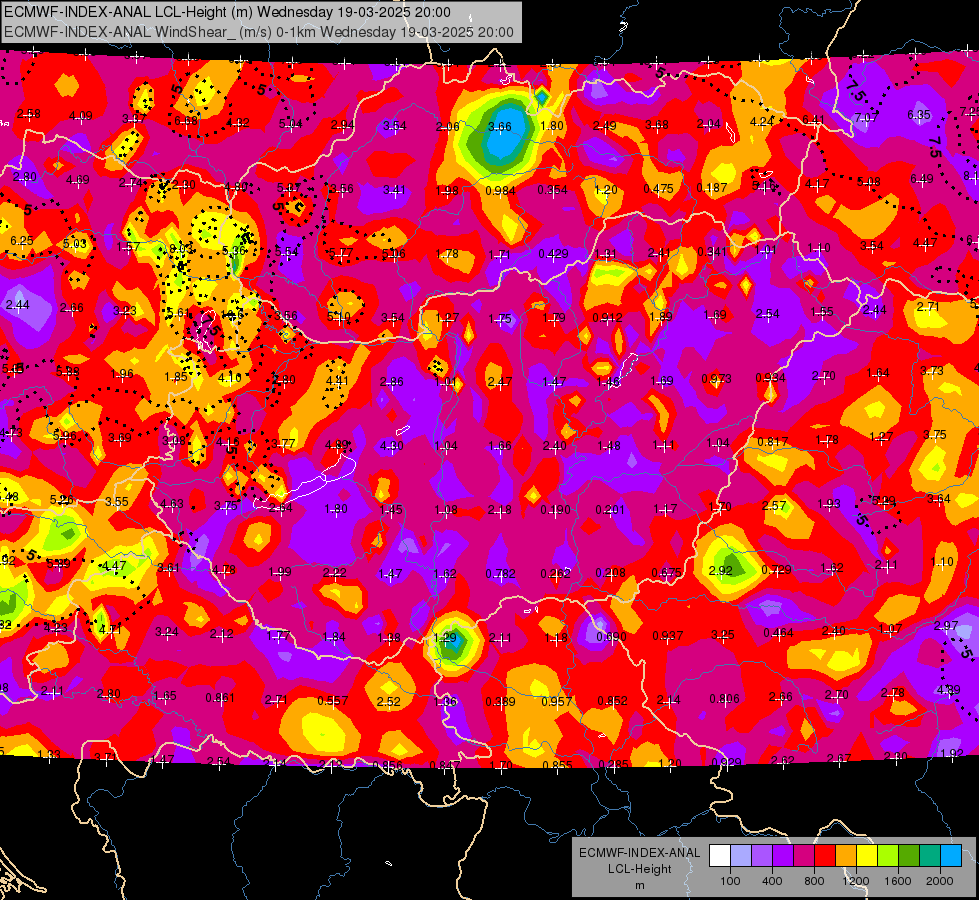
Task: Click the wind shear value '0.861'
Action: pos(220,698)
